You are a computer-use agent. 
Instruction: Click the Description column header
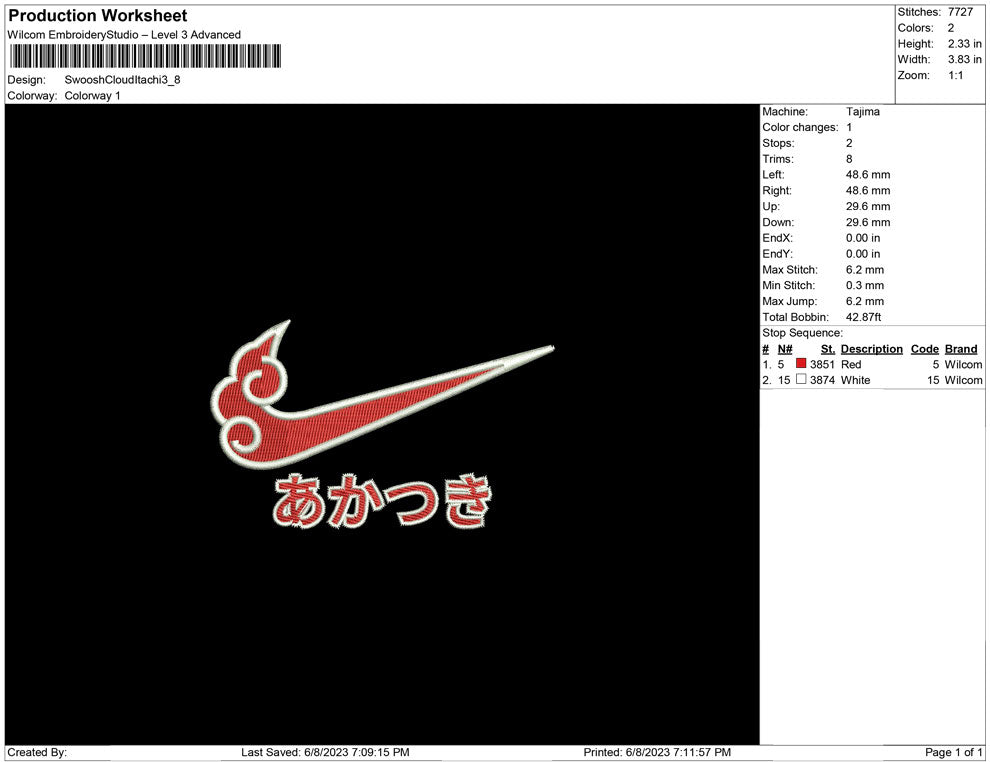point(871,349)
